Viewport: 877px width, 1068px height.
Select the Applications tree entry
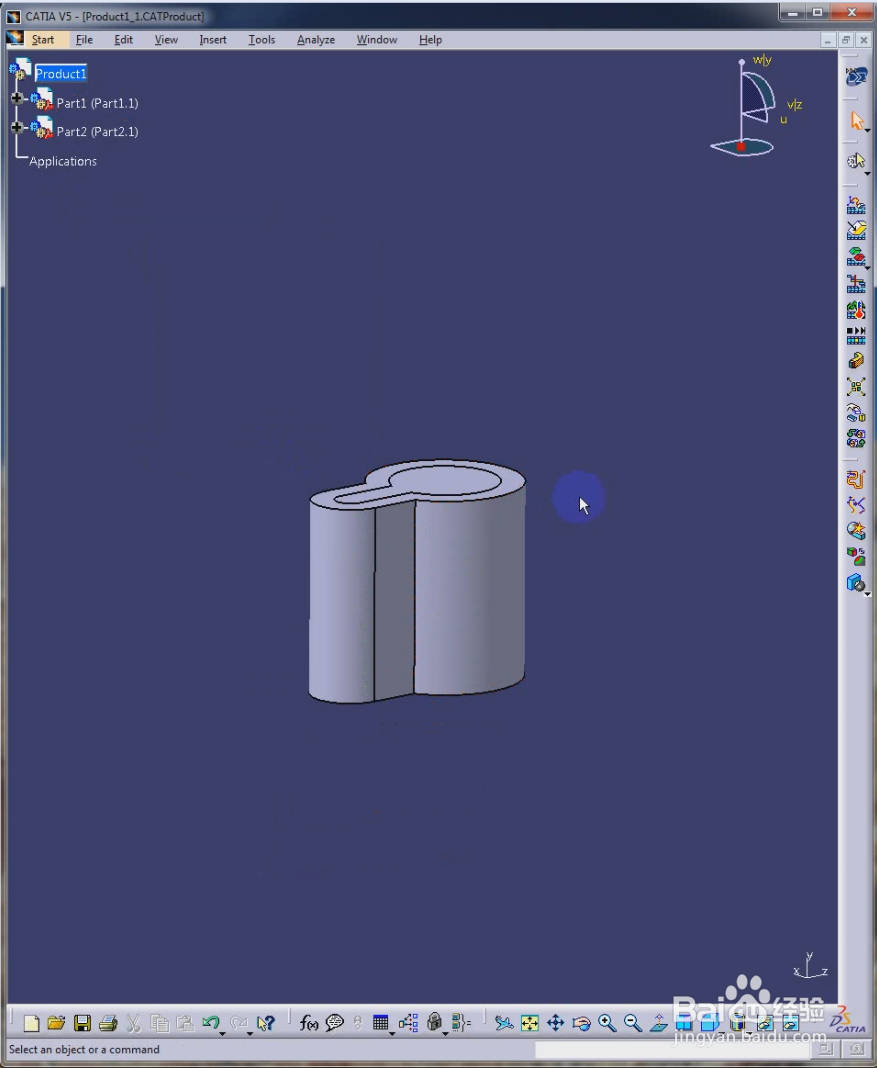click(x=63, y=161)
